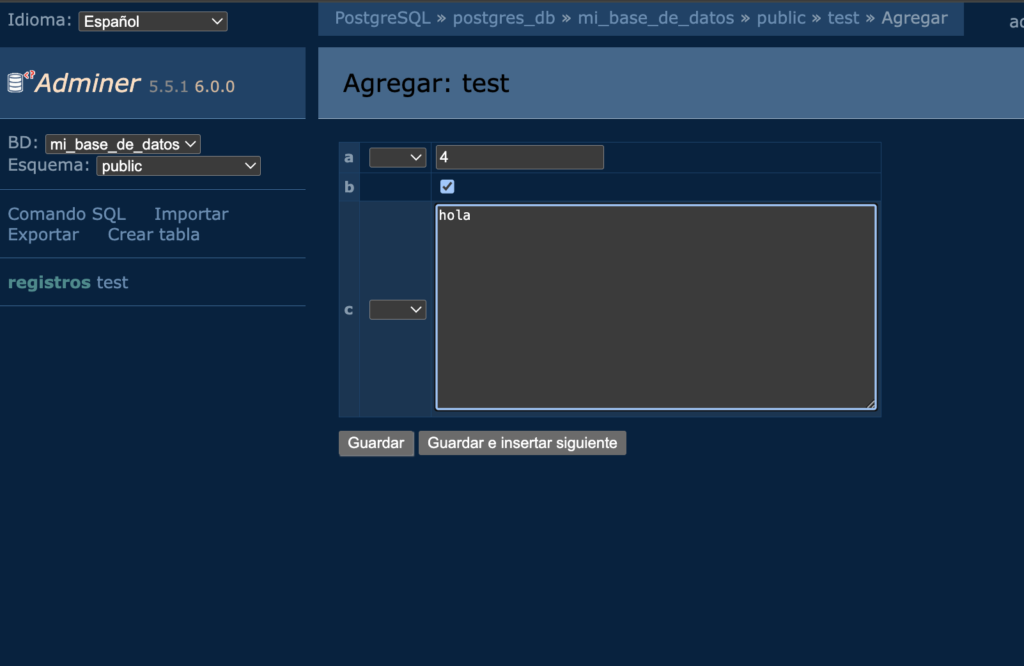Open the Esquema schema dropdown
1024x666 pixels.
(x=178, y=166)
